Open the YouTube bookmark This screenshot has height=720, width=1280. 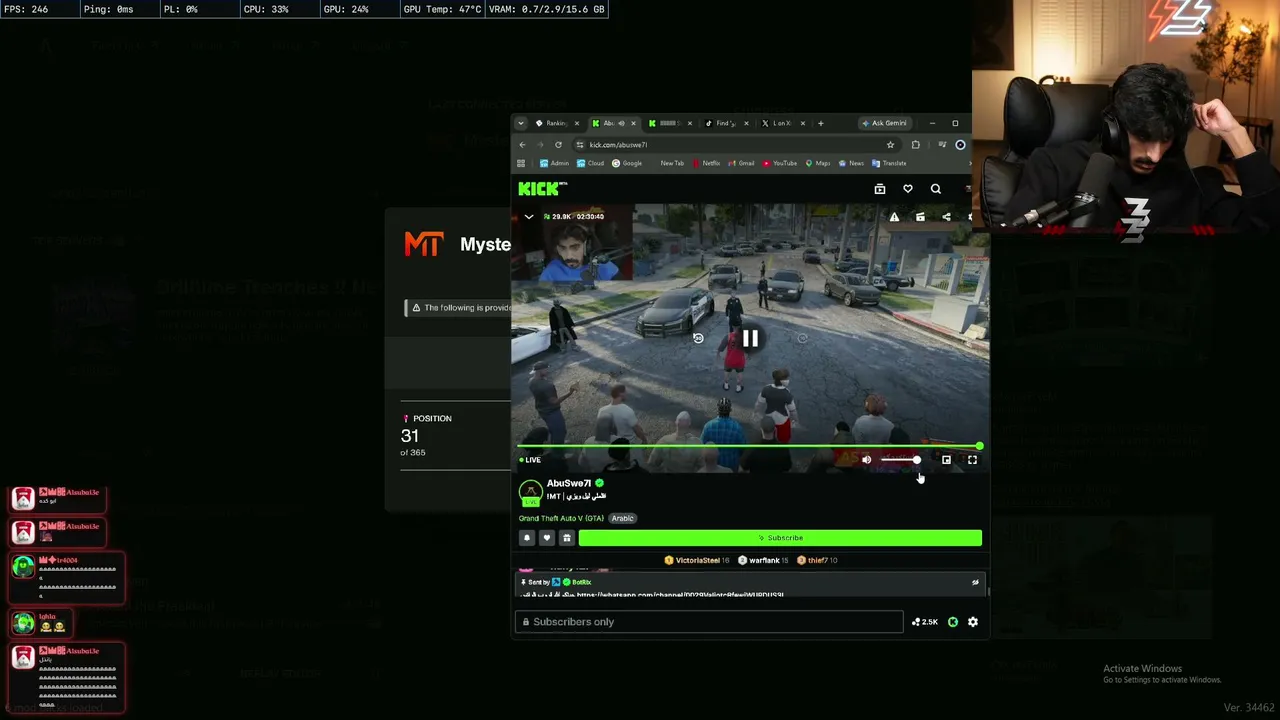(780, 164)
